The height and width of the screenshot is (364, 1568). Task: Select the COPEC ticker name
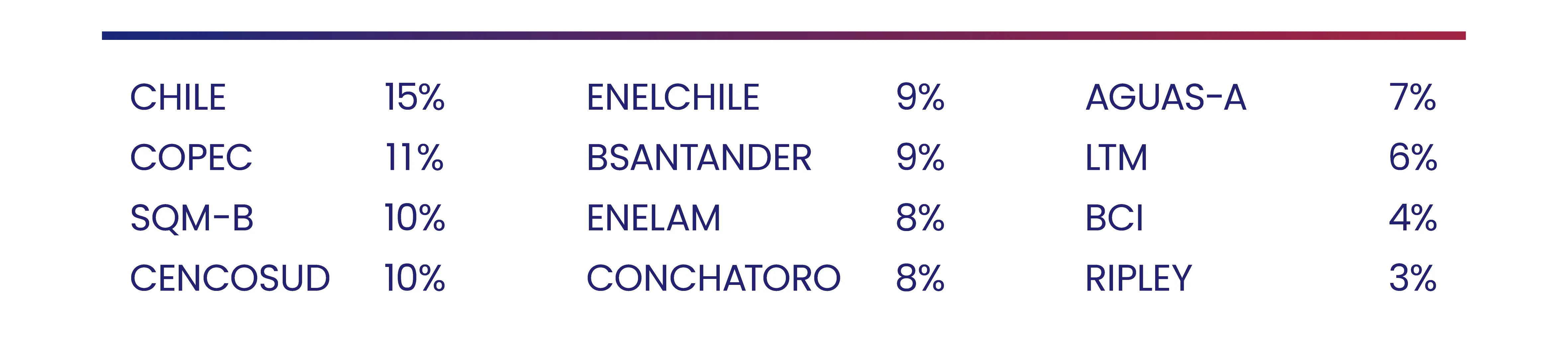(191, 158)
